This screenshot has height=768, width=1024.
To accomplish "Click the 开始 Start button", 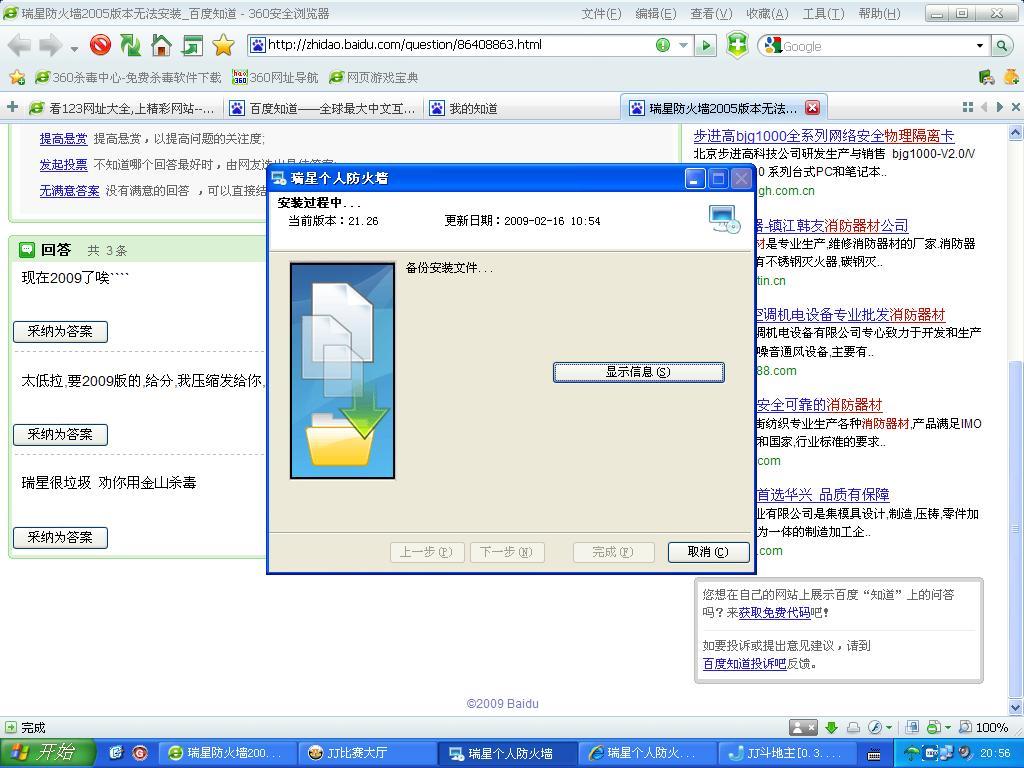I will [47, 752].
